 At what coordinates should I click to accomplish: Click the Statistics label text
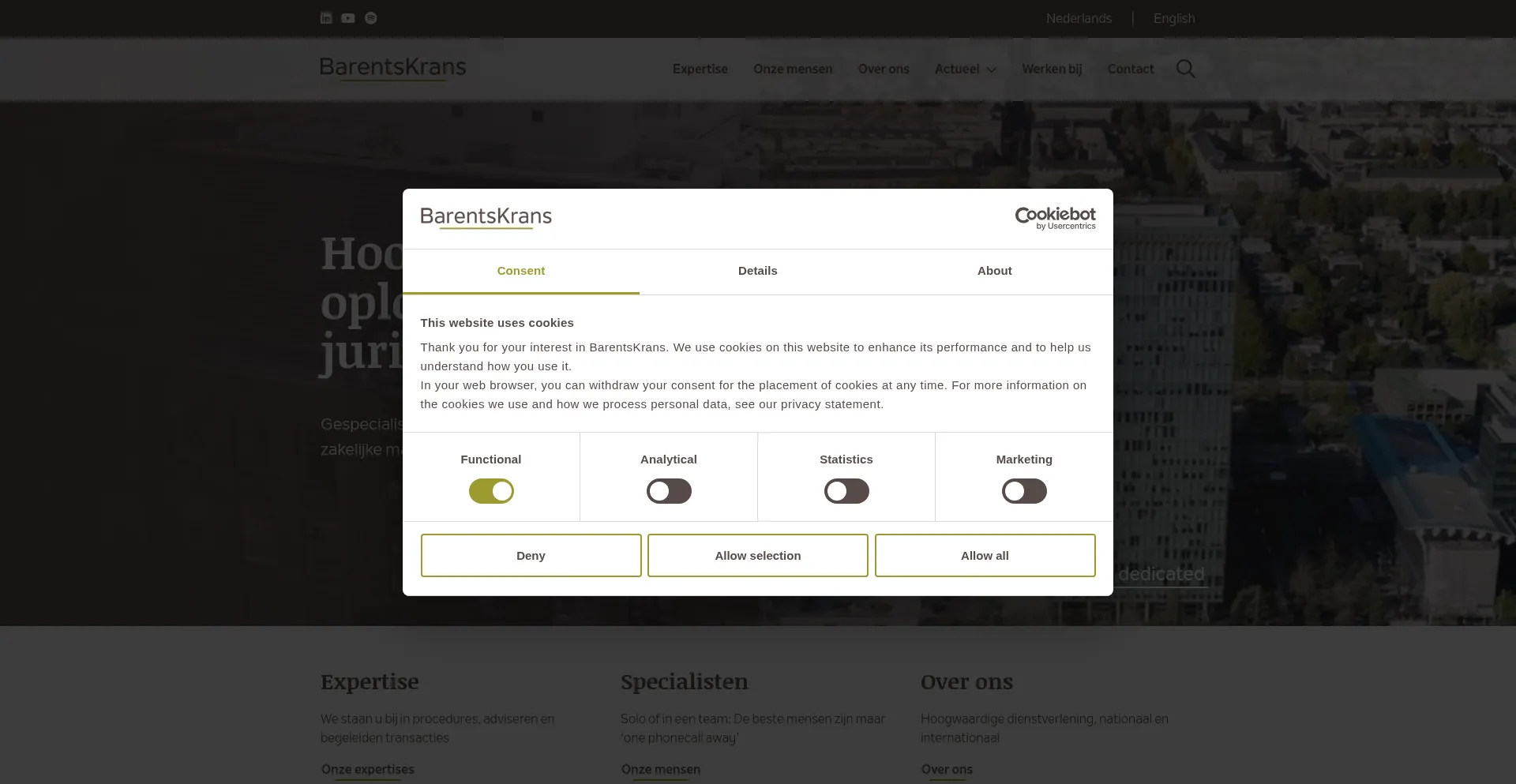pos(846,460)
